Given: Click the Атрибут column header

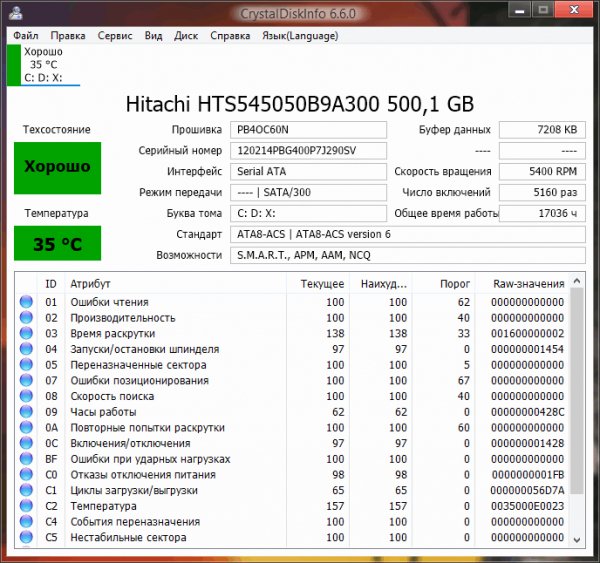Looking at the screenshot, I should 175,284.
